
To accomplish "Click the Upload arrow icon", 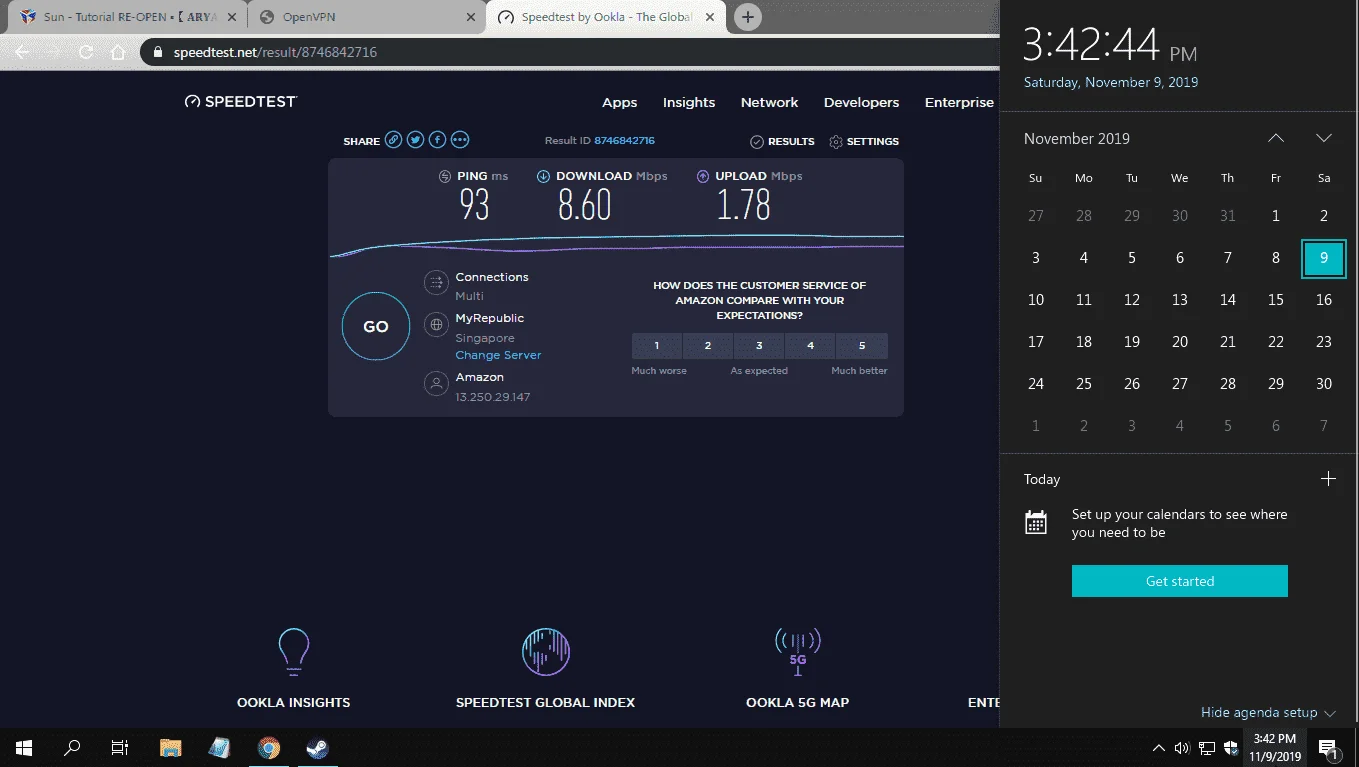I will 703,176.
